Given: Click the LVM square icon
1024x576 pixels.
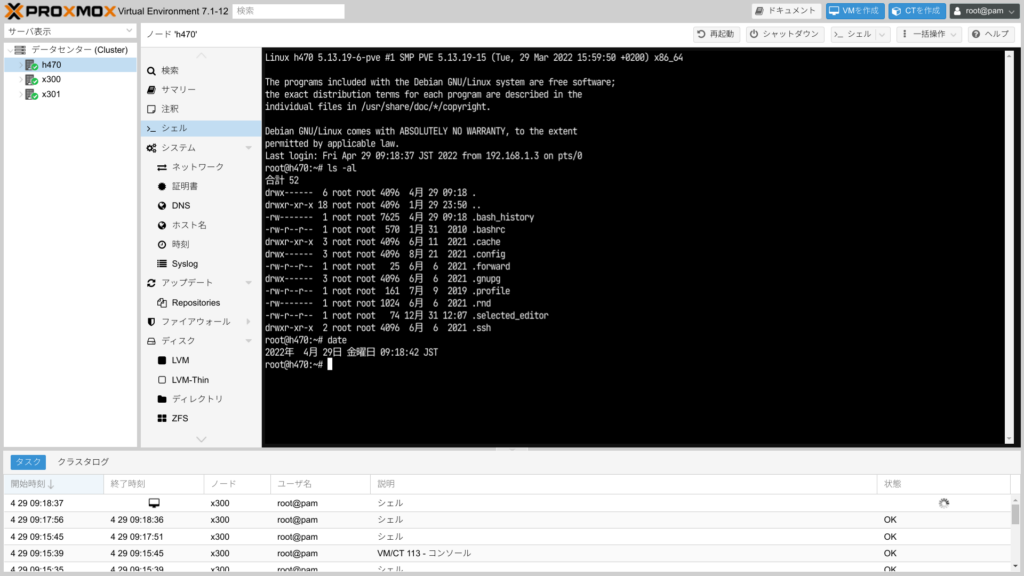Looking at the screenshot, I should 162,360.
